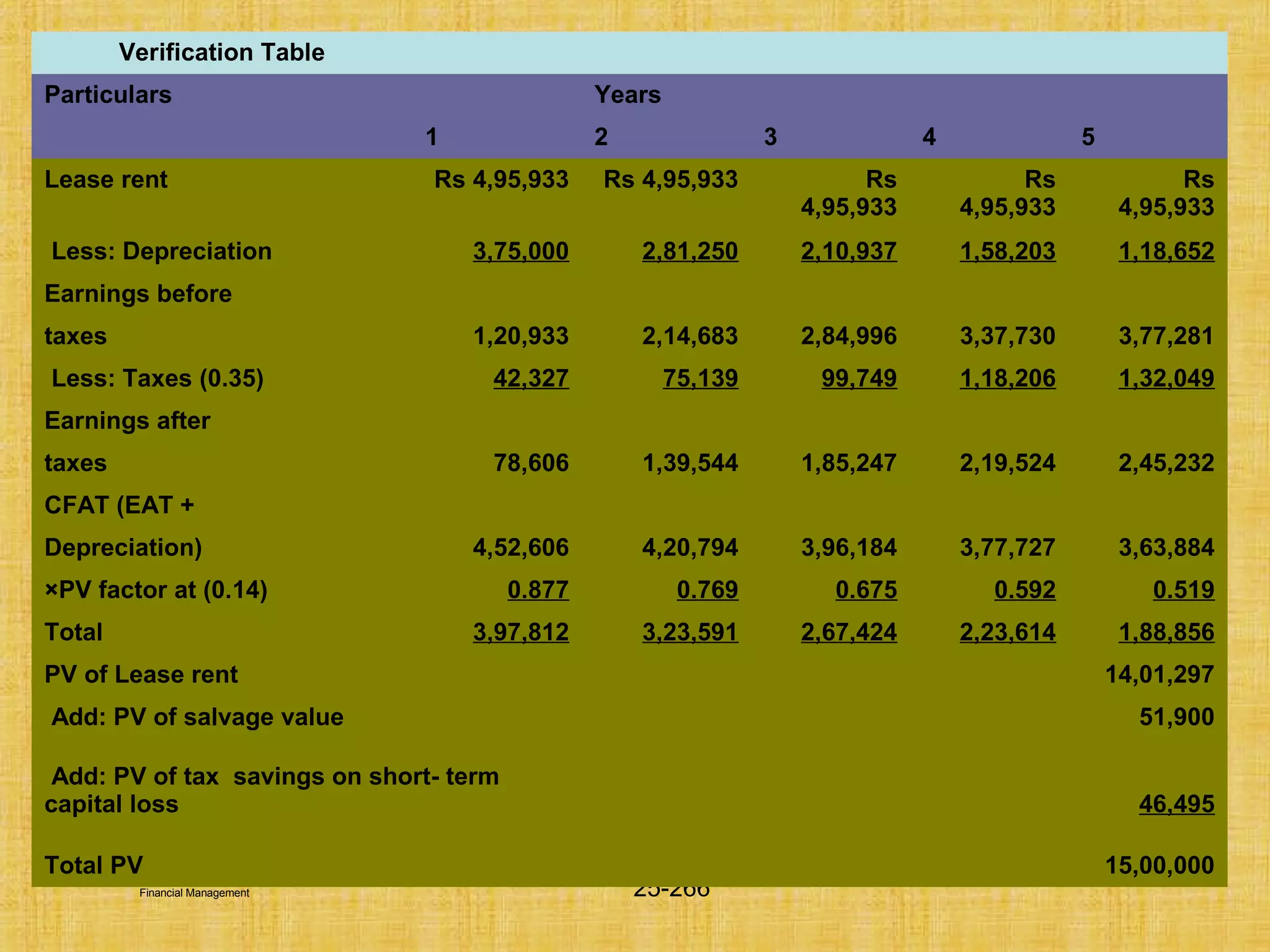Click earnings before taxes 1,20,933
1270x952 pixels.
(x=521, y=336)
